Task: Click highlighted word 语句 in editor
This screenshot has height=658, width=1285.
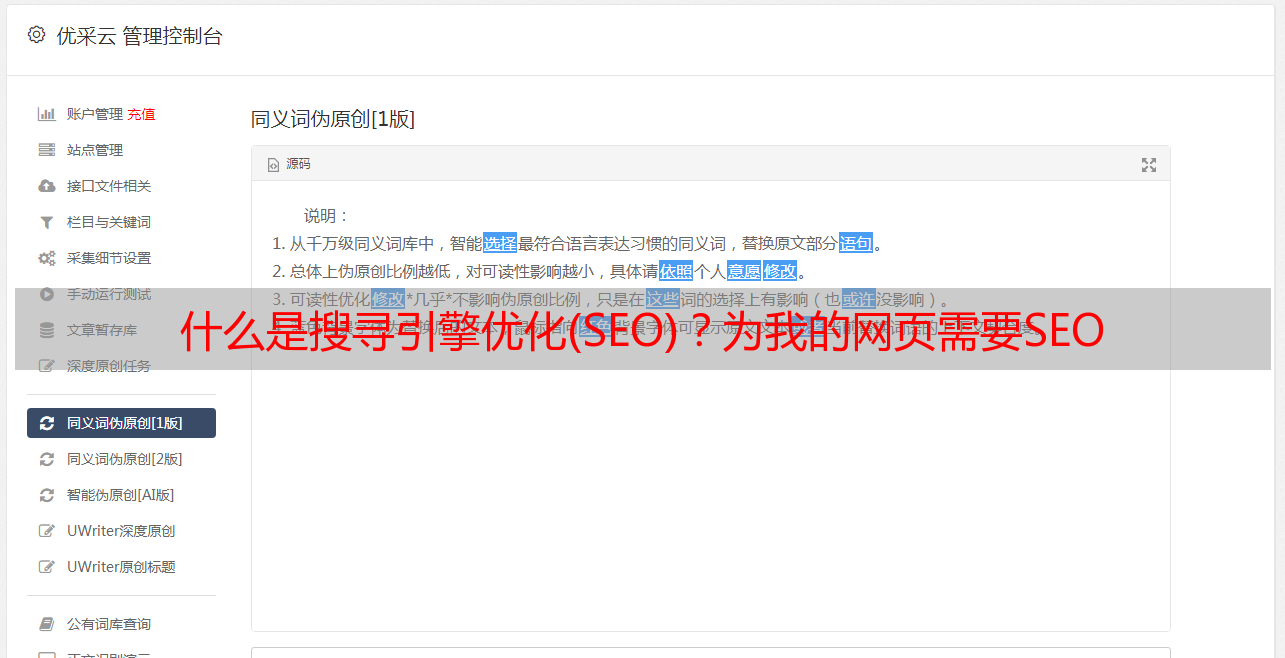Action: pyautogui.click(x=856, y=243)
